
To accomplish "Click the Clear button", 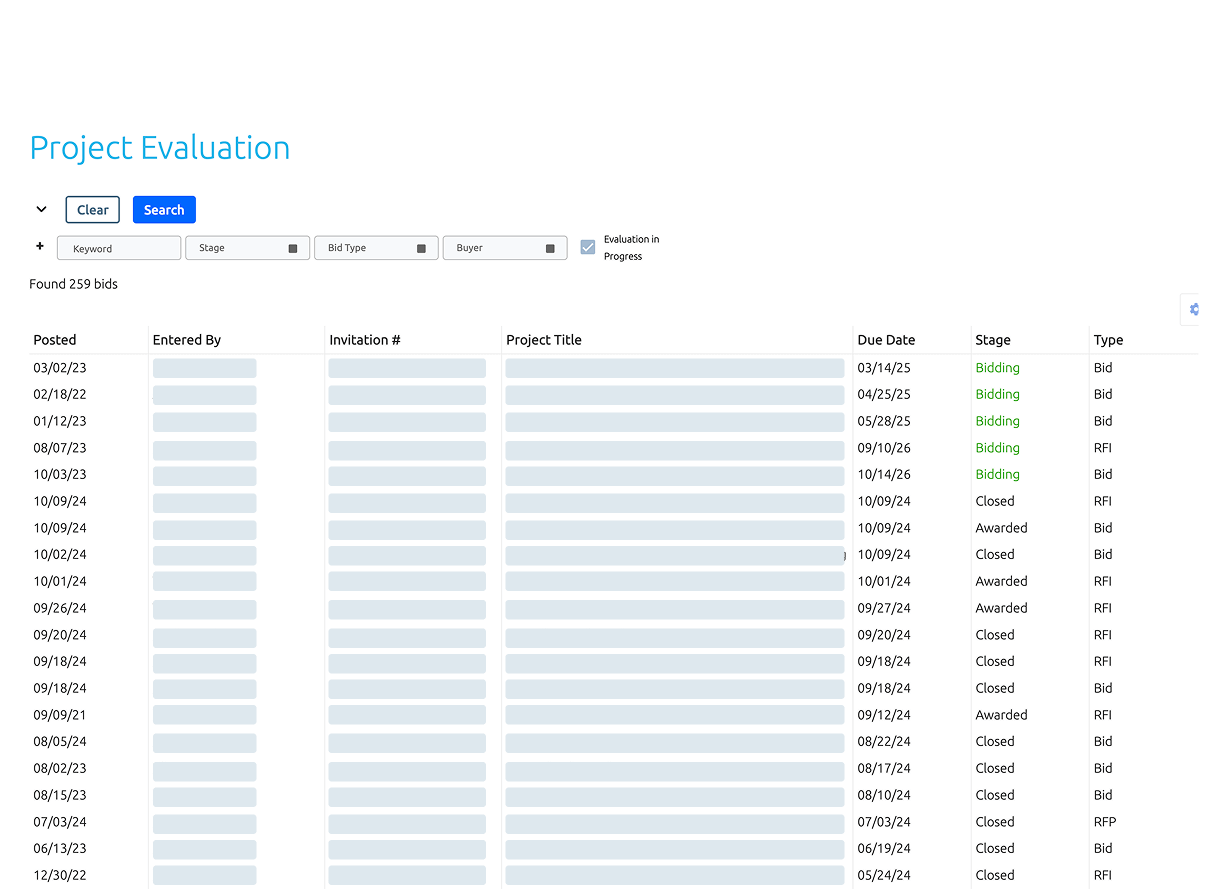I will (92, 210).
